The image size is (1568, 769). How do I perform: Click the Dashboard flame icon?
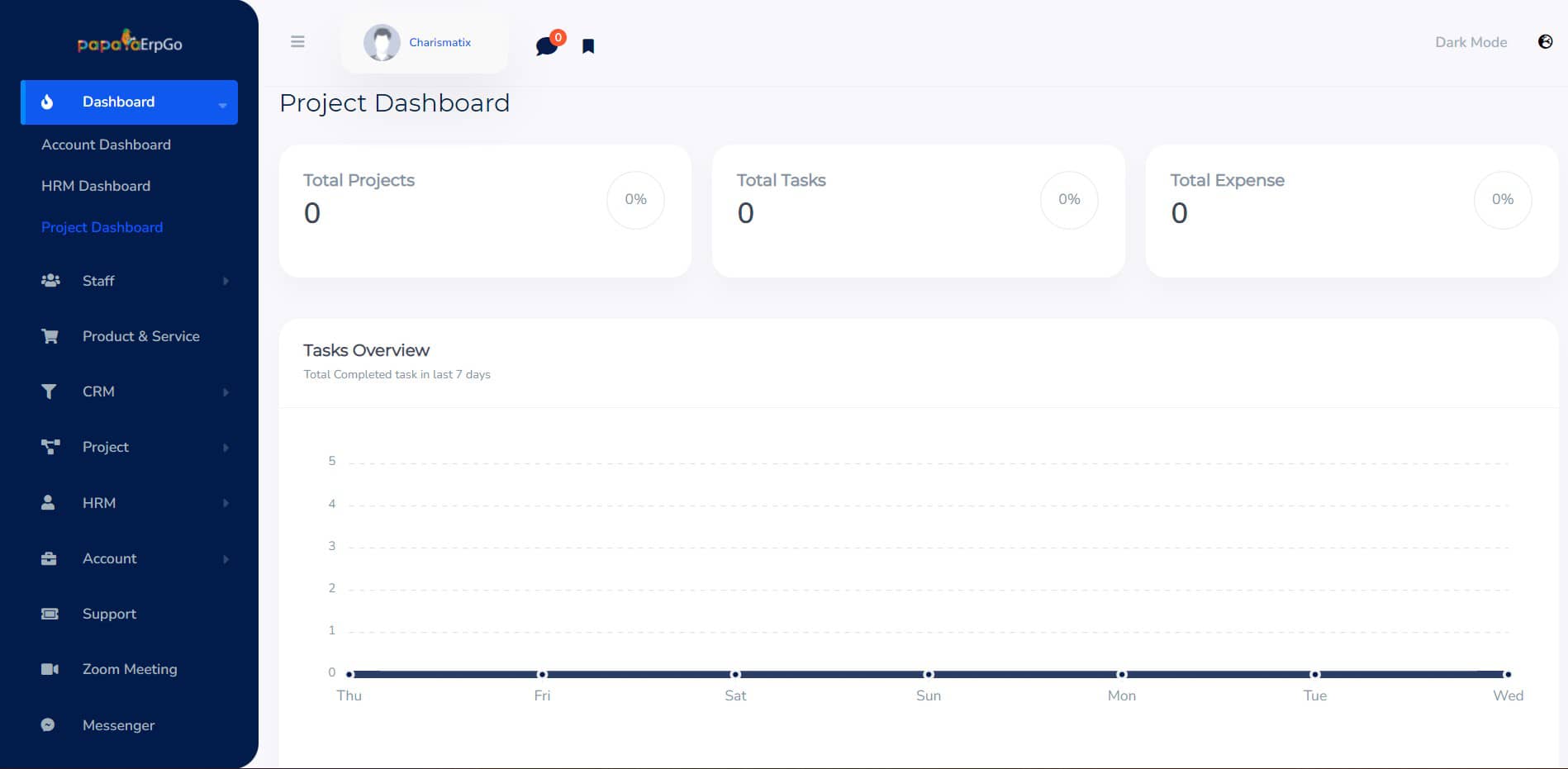click(x=47, y=102)
